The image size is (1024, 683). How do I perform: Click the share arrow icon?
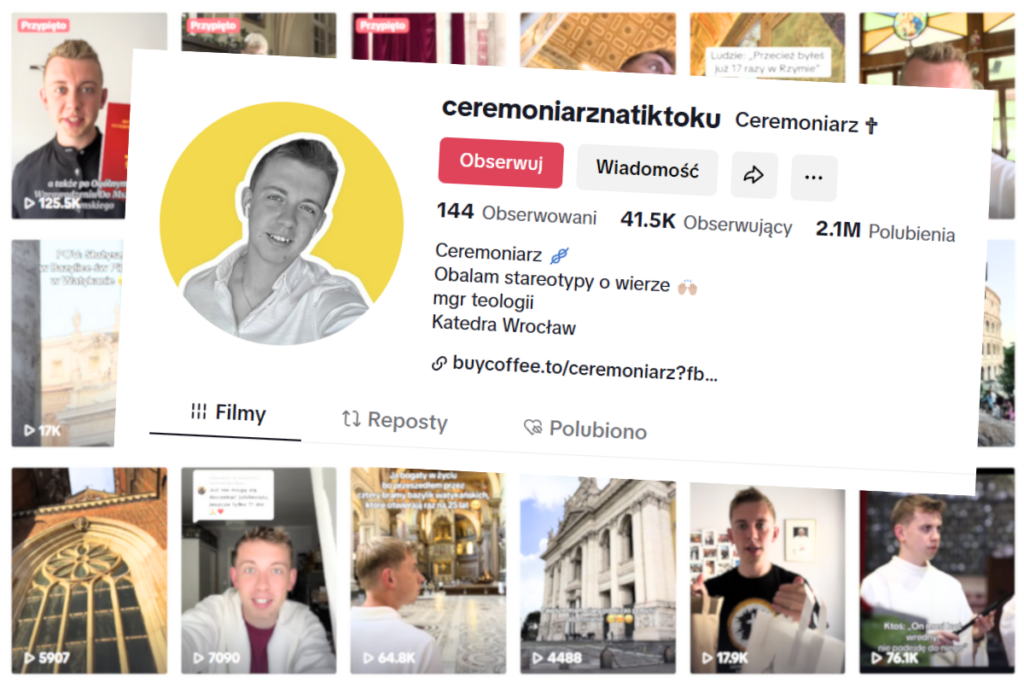pyautogui.click(x=754, y=175)
